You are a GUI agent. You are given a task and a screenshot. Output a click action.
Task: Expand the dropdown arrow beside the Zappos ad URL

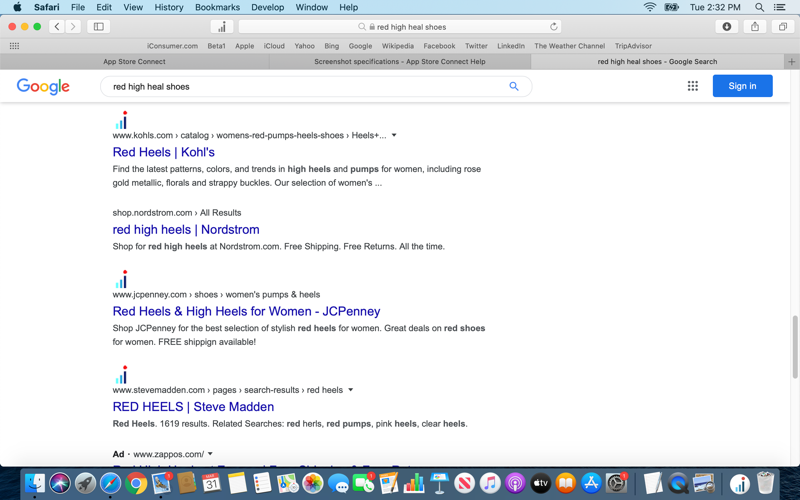tap(210, 454)
